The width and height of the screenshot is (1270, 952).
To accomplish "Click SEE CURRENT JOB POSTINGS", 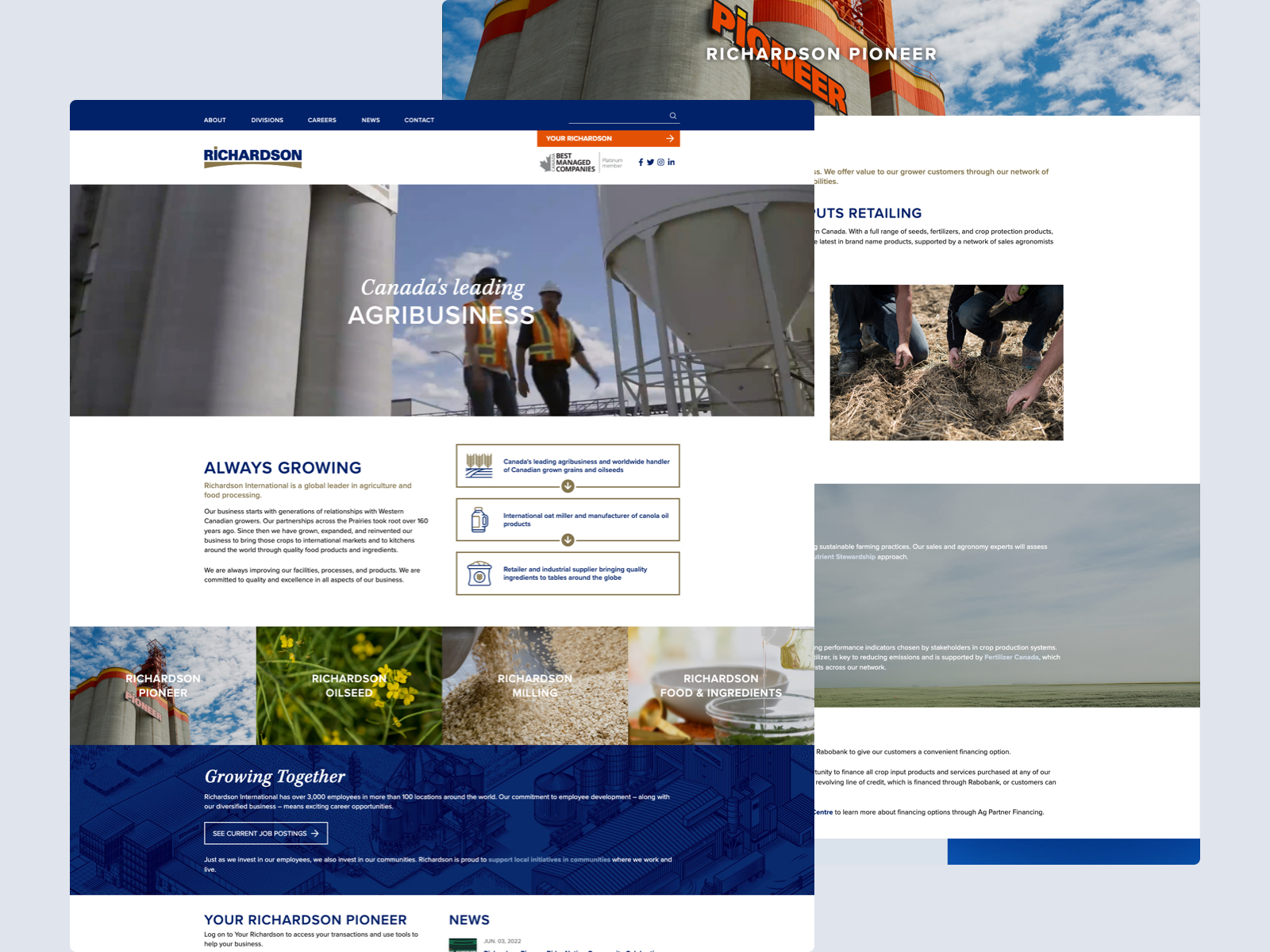I will [x=266, y=833].
